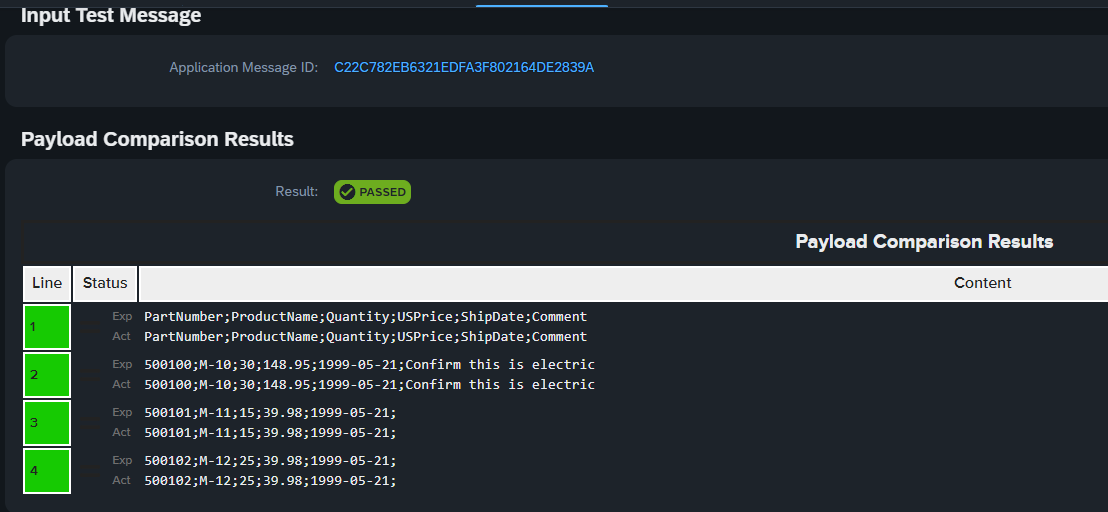The width and height of the screenshot is (1108, 512).
Task: Open the Application Message ID link
Action: click(x=464, y=68)
